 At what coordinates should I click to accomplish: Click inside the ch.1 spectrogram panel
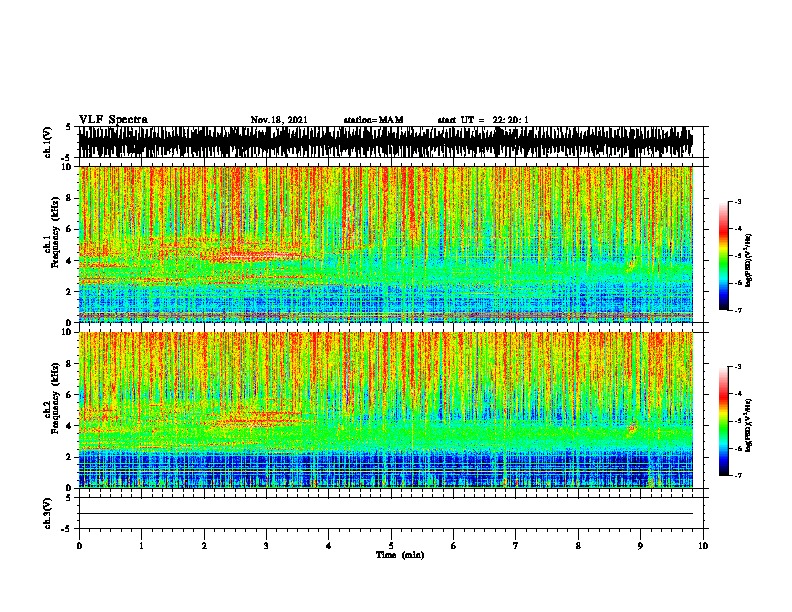point(386,244)
